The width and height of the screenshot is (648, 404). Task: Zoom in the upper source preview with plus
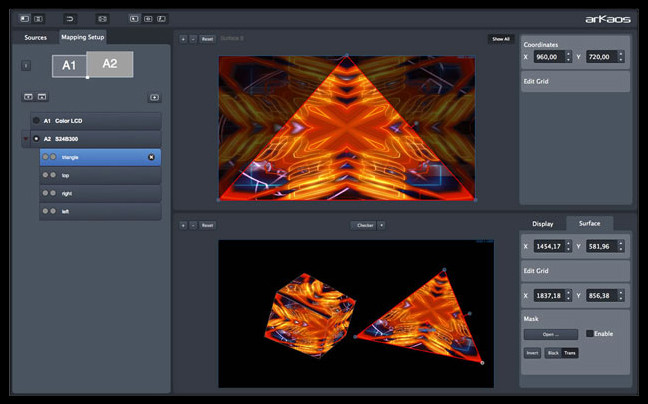(x=183, y=39)
